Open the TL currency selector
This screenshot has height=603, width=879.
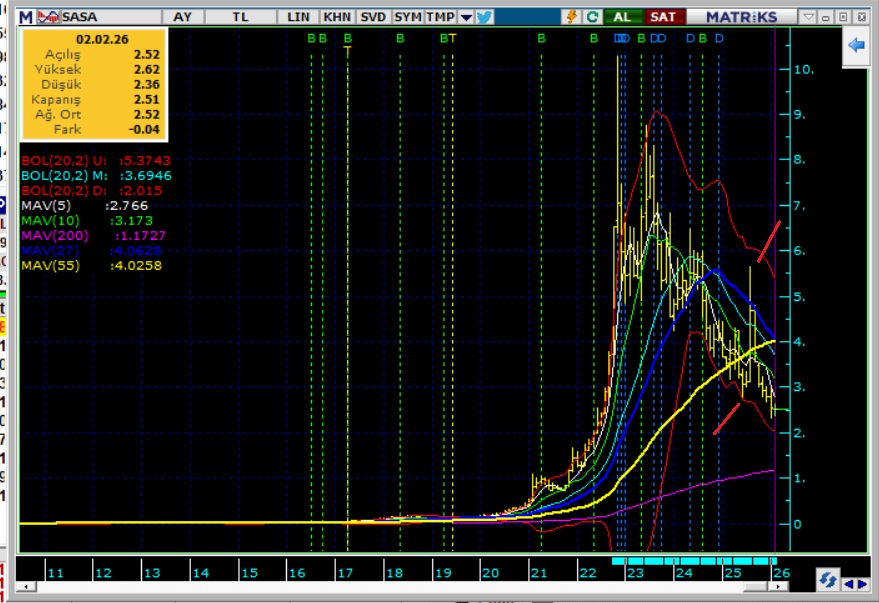coord(240,17)
